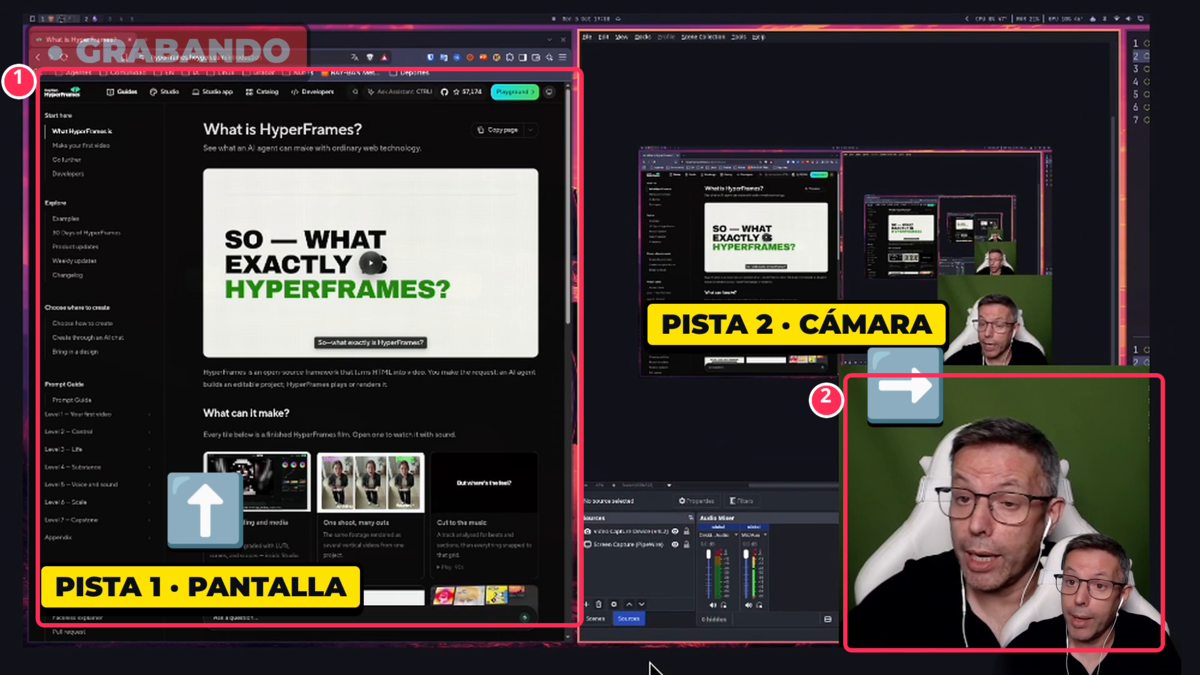Click the Copy page button
1200x675 pixels.
click(x=497, y=130)
